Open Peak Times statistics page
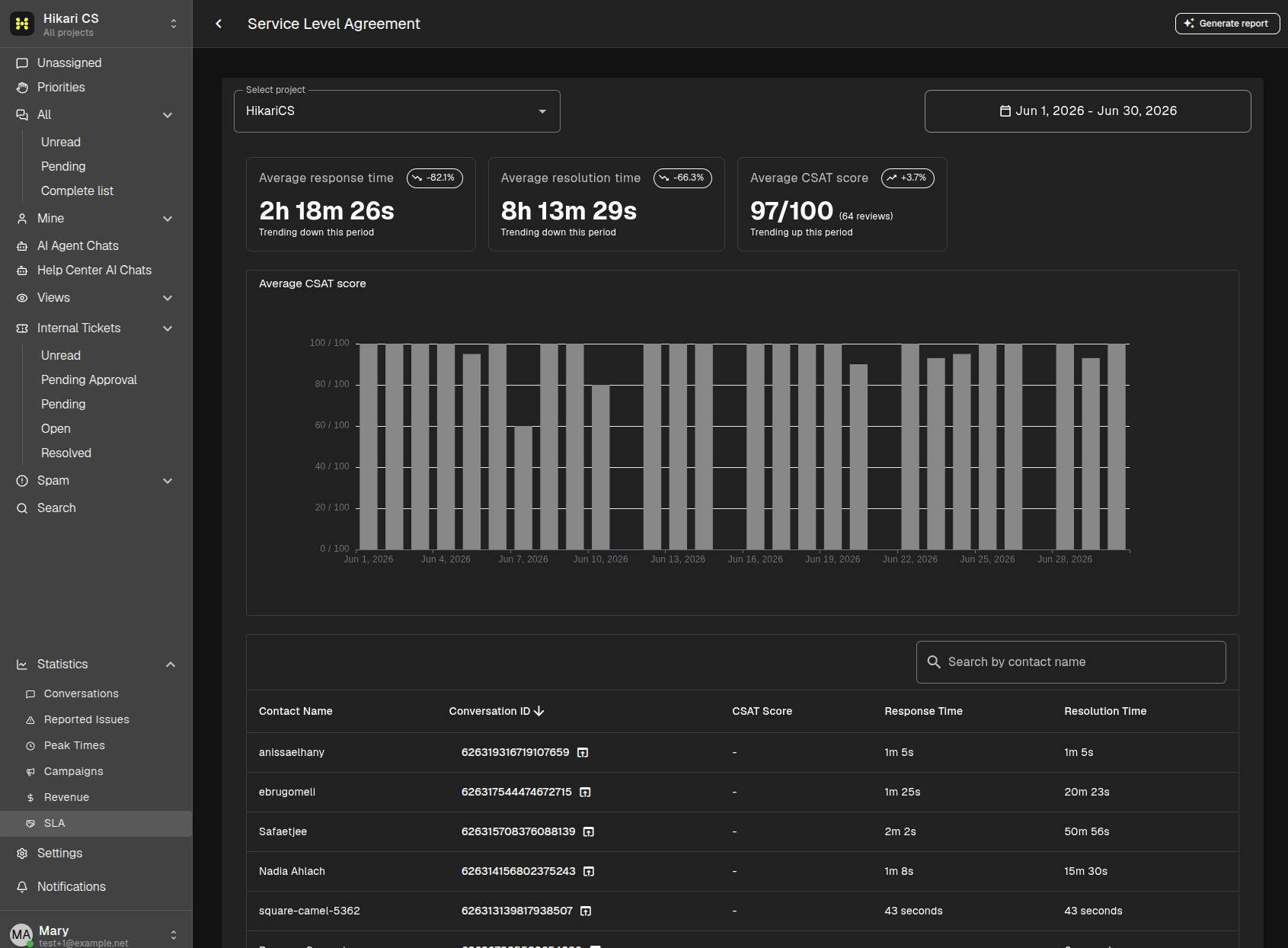Viewport: 1288px width, 948px height. (x=75, y=745)
